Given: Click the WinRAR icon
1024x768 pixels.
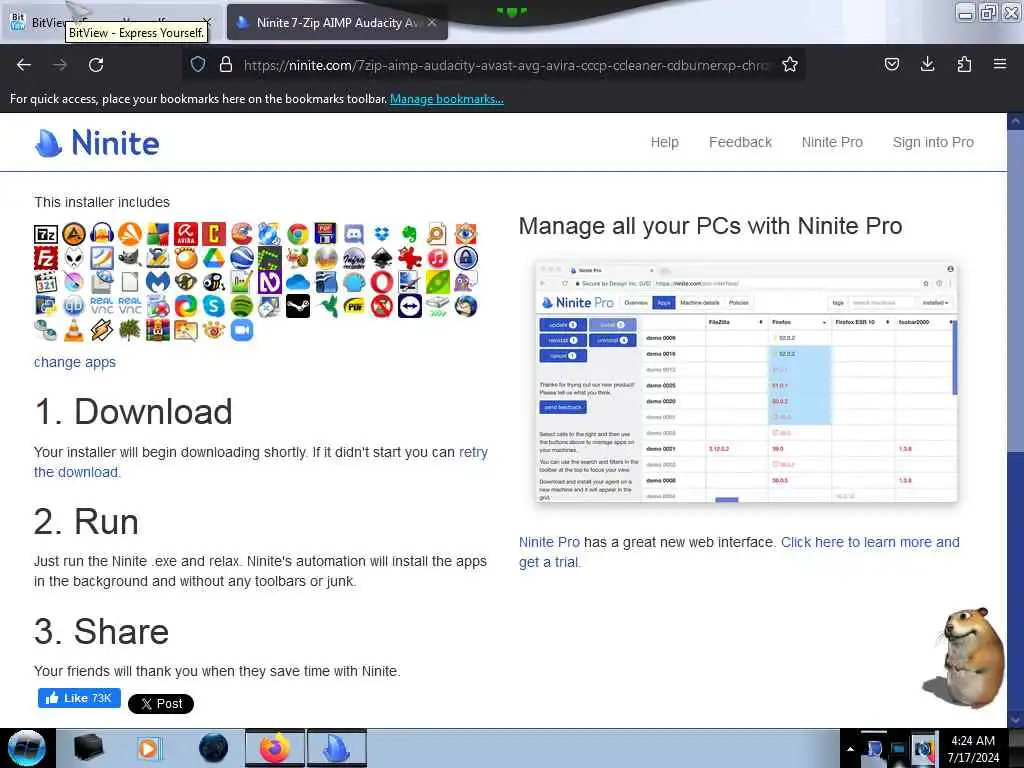Looking at the screenshot, I should click(158, 330).
